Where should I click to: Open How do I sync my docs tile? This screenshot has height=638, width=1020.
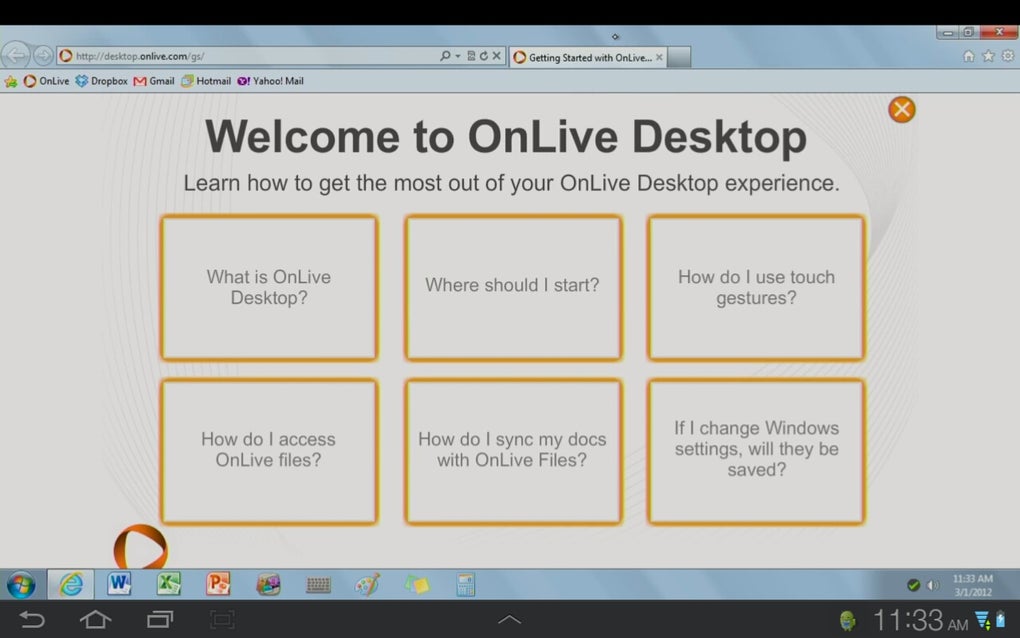(513, 451)
